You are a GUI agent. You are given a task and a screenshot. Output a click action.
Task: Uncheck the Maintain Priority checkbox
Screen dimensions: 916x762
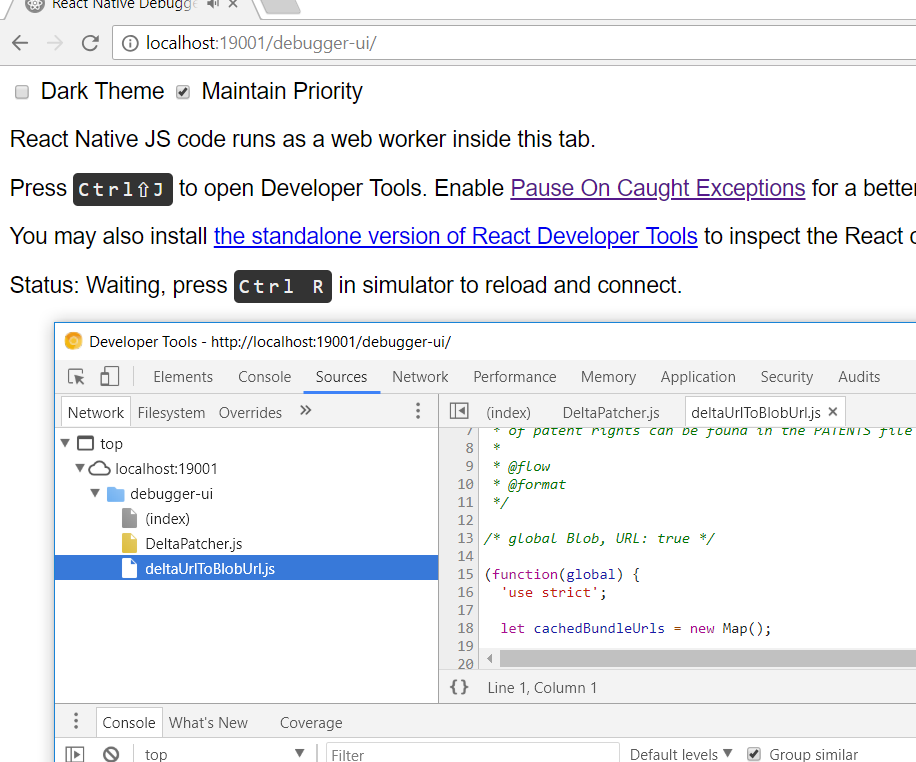tap(182, 91)
